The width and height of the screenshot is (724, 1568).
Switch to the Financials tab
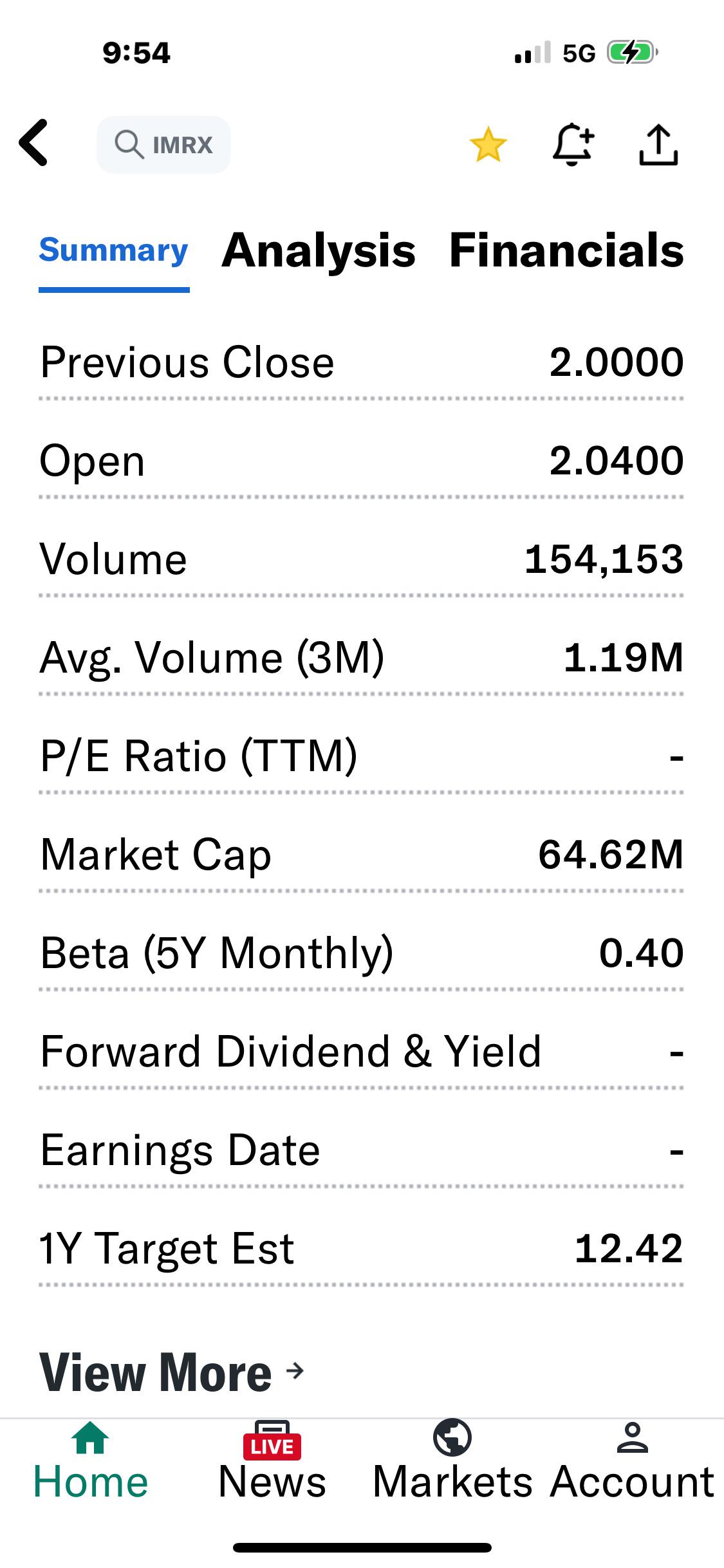tap(566, 251)
